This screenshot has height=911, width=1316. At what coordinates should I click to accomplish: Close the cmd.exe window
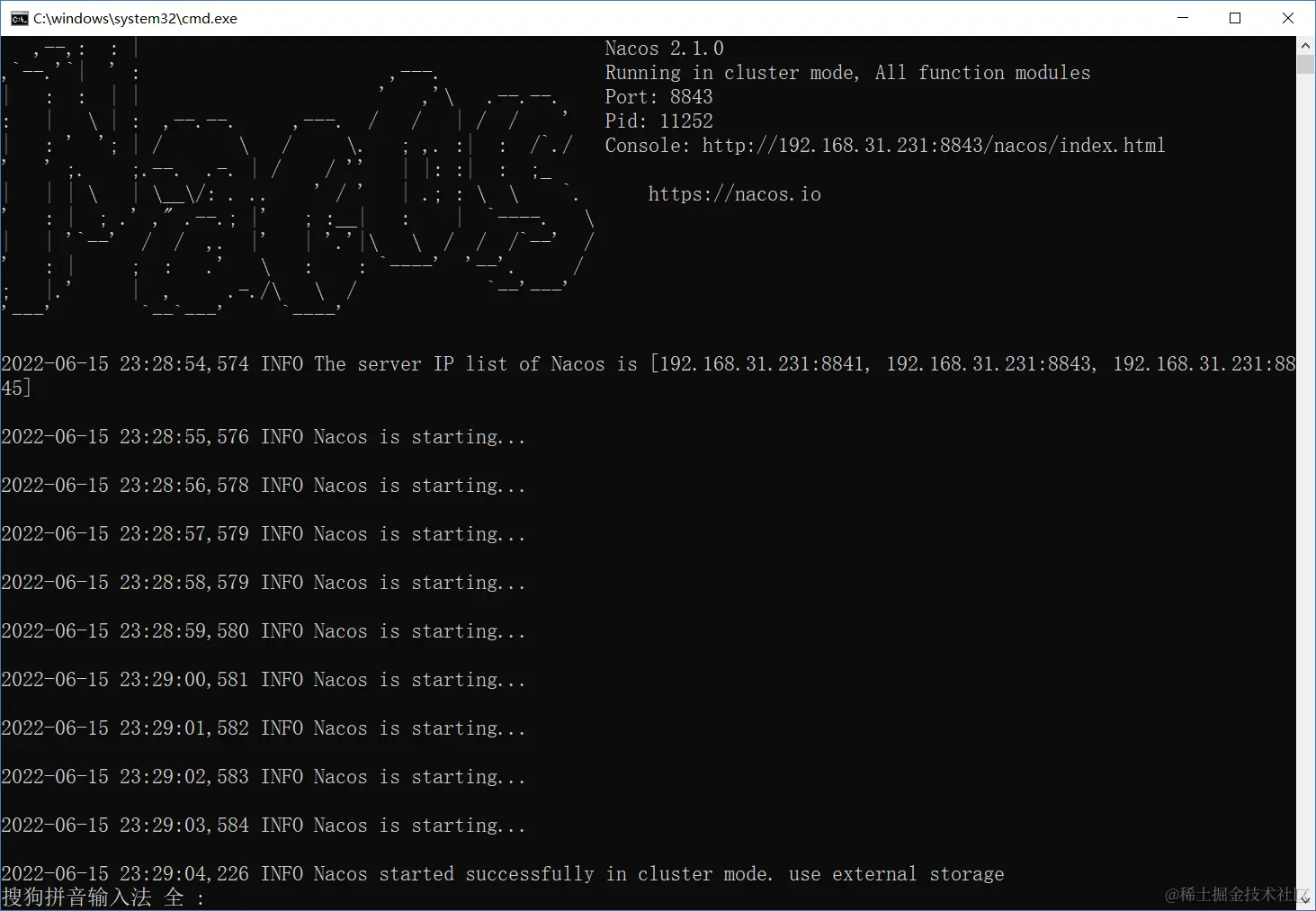(x=1288, y=18)
